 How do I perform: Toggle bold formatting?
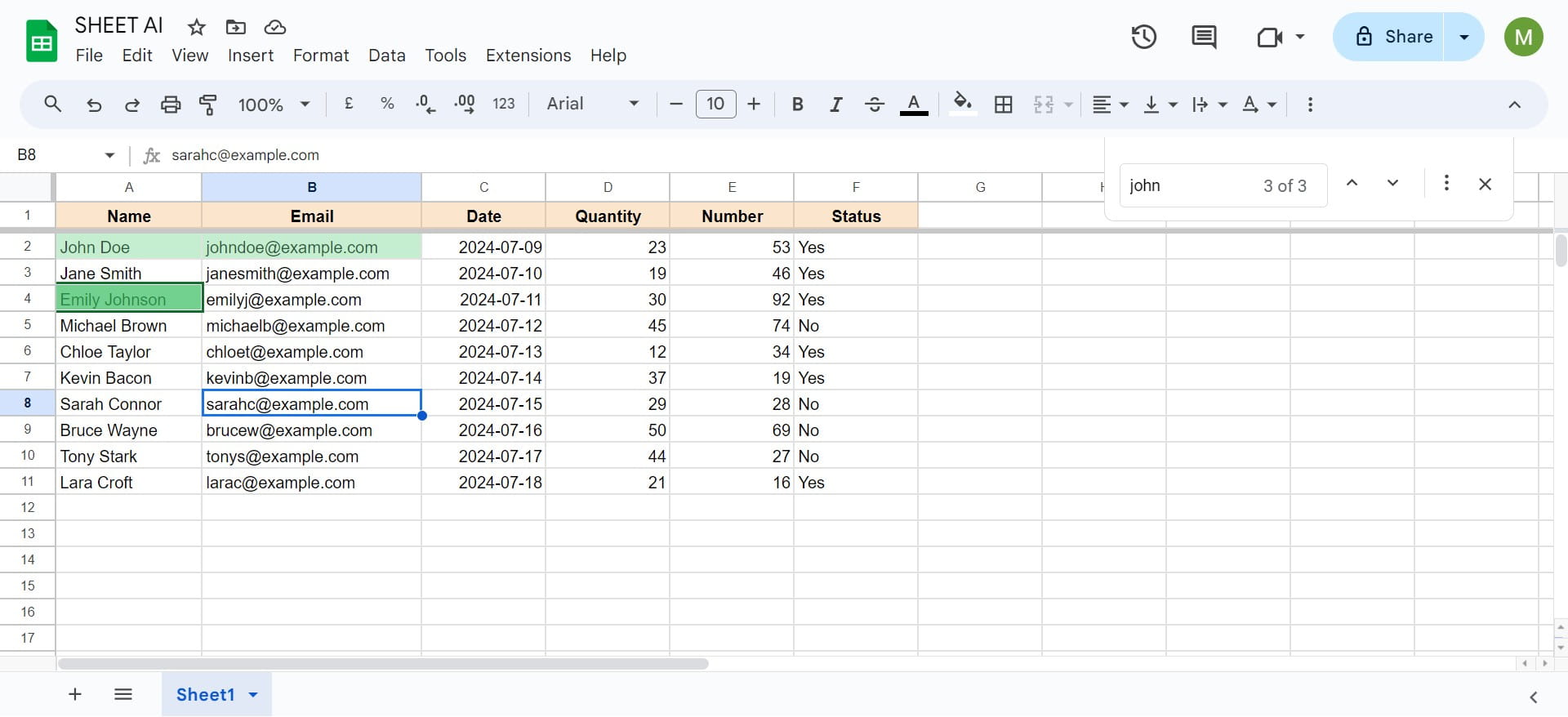797,105
